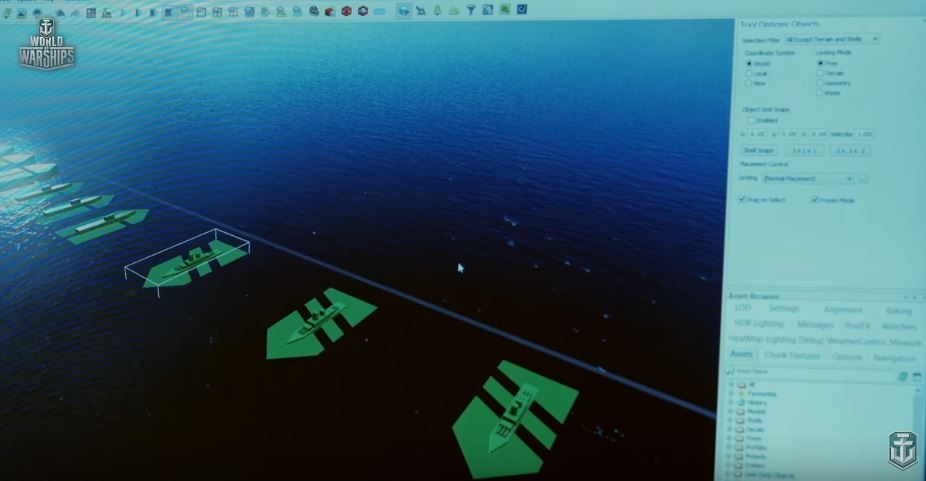The height and width of the screenshot is (481, 926).
Task: Click the blue play arrow toolbar icon
Action: click(x=123, y=12)
